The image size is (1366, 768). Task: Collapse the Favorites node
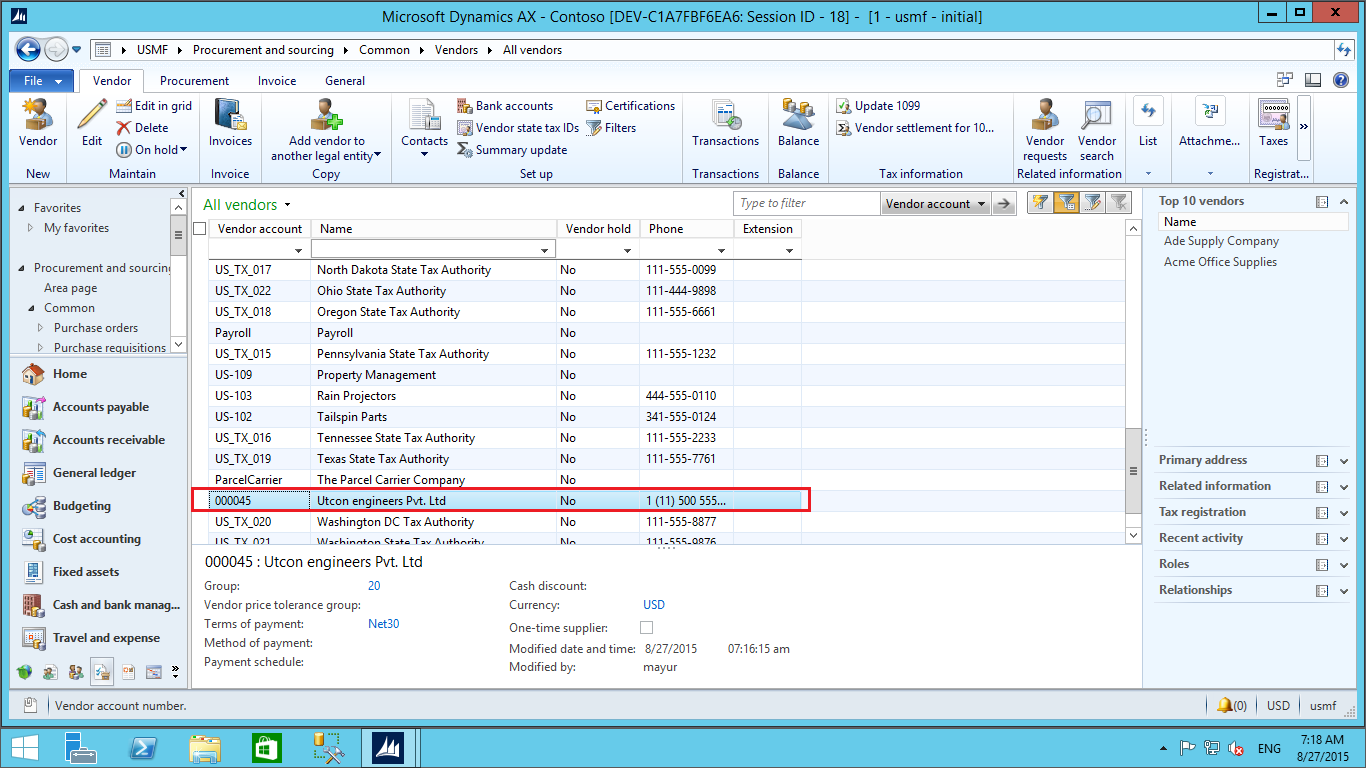(22, 208)
